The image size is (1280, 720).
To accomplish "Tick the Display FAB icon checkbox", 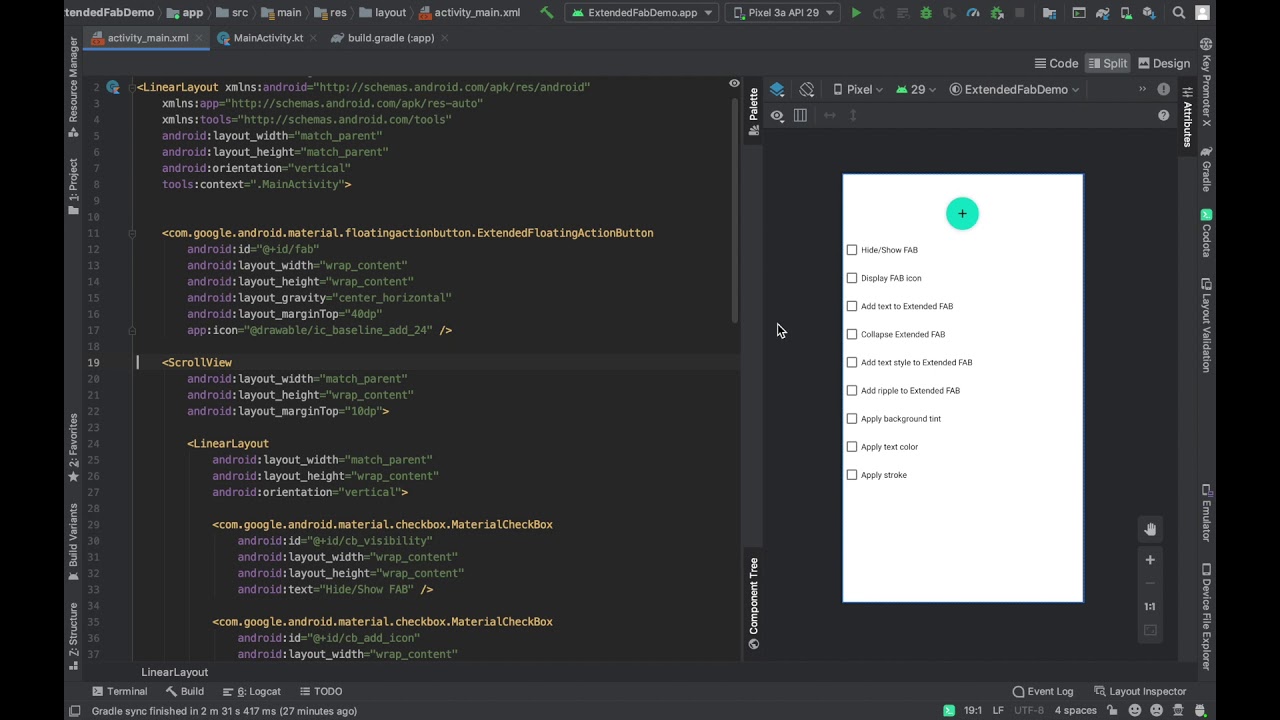I will [x=852, y=278].
